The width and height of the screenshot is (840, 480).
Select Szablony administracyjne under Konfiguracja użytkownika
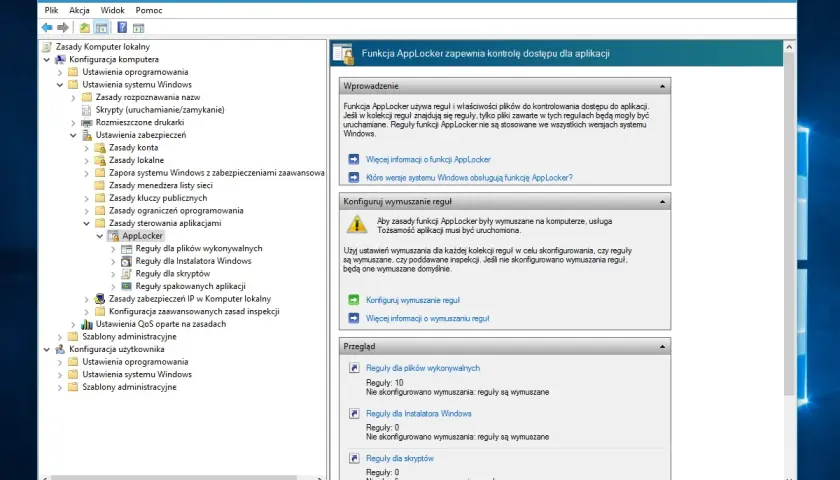pos(129,387)
